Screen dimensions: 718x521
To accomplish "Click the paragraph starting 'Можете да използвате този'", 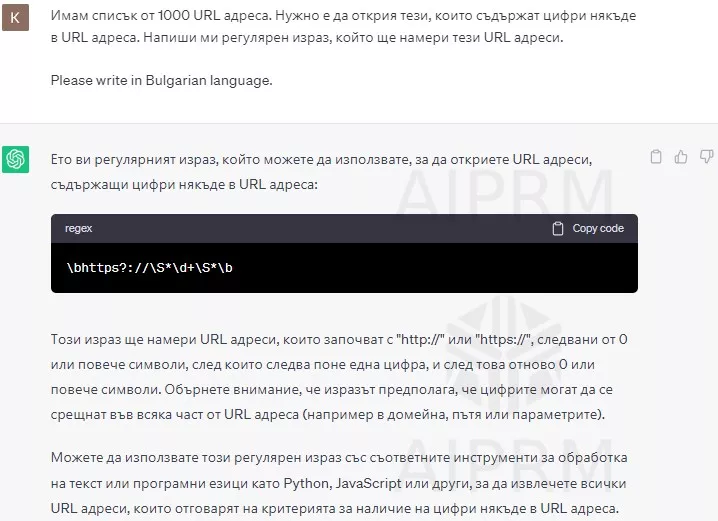I will click(339, 483).
